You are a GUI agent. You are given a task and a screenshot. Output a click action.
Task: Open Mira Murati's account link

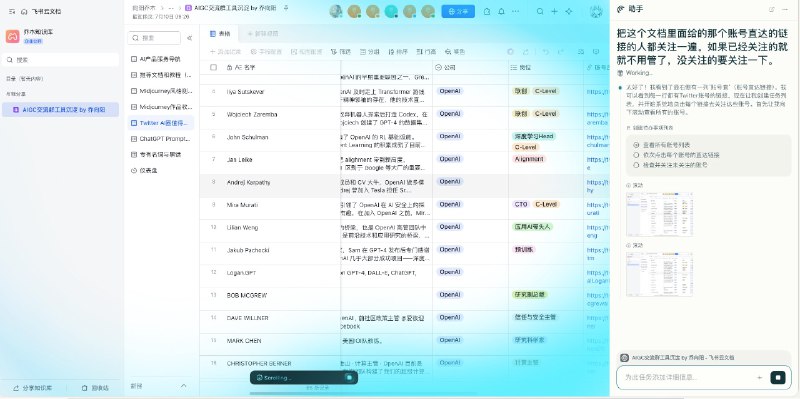[x=597, y=208]
